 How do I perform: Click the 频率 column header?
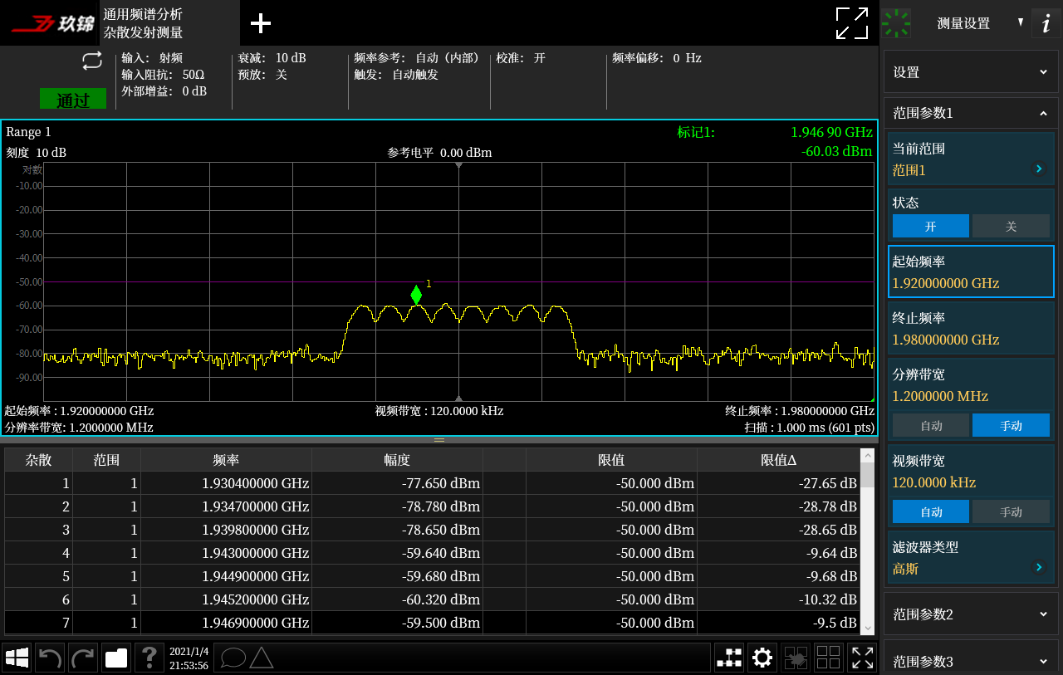[226, 460]
